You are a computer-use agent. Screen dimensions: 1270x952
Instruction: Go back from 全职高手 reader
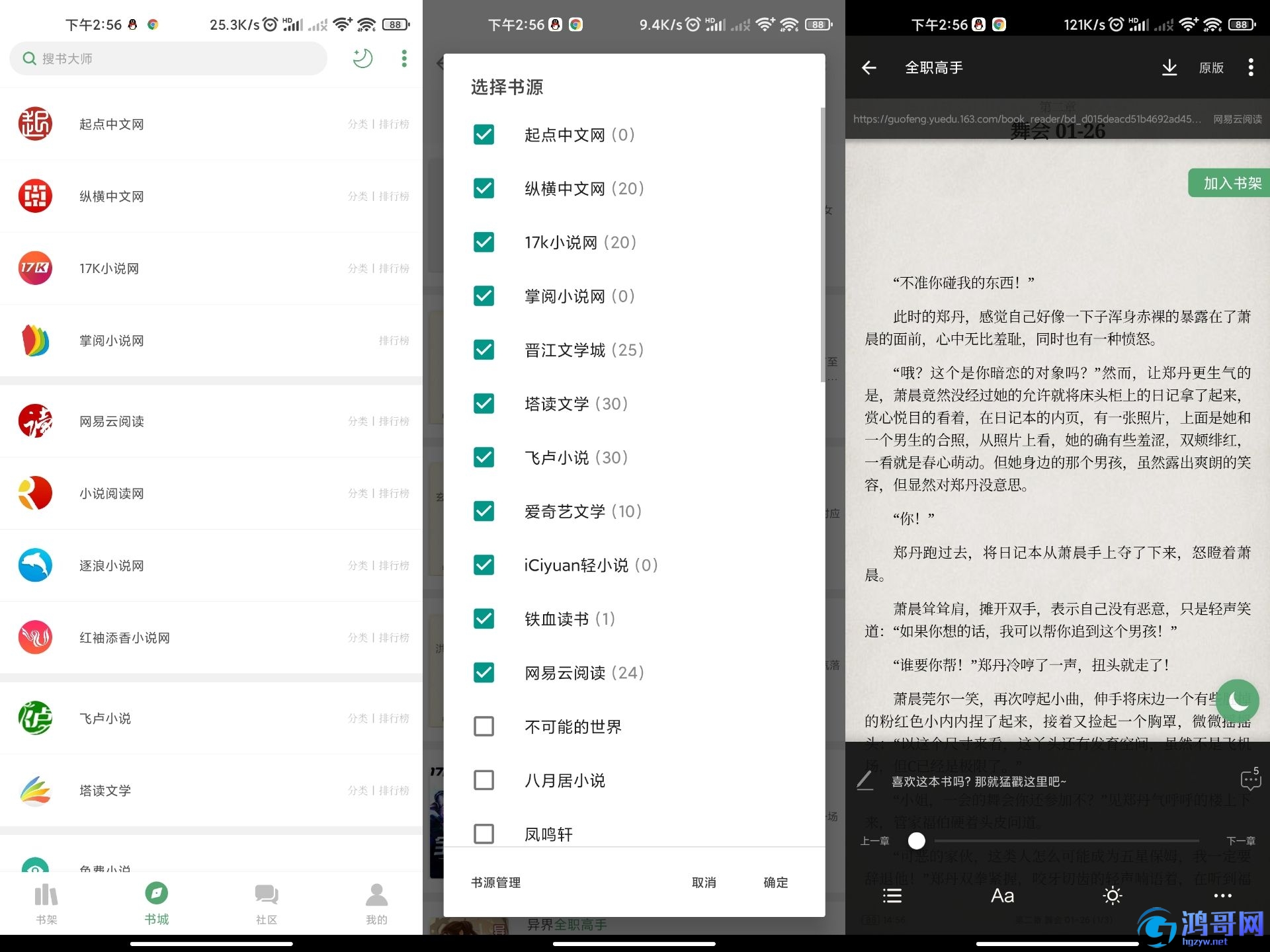click(869, 67)
